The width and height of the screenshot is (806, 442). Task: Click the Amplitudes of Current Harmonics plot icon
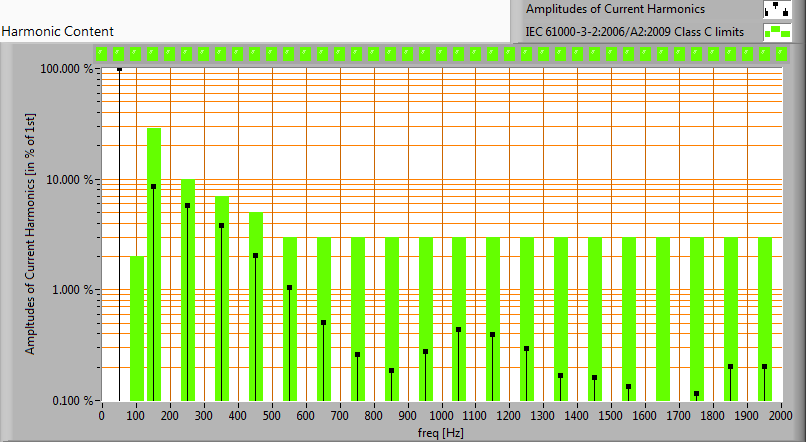[775, 10]
